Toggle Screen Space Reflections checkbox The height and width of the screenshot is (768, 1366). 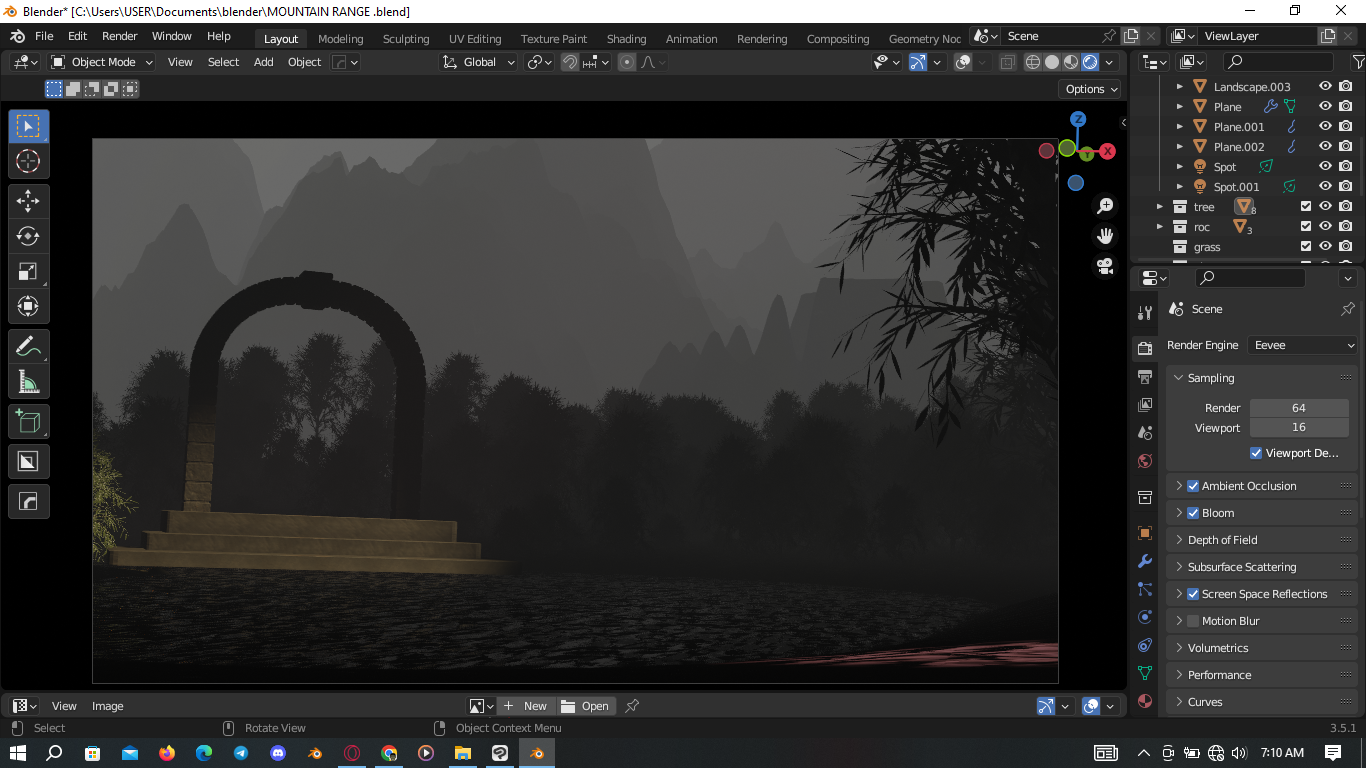[1193, 594]
